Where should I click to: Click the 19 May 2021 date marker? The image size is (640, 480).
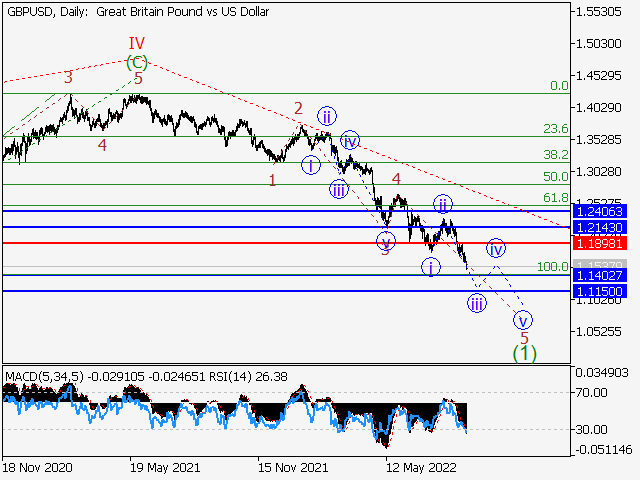(x=165, y=467)
